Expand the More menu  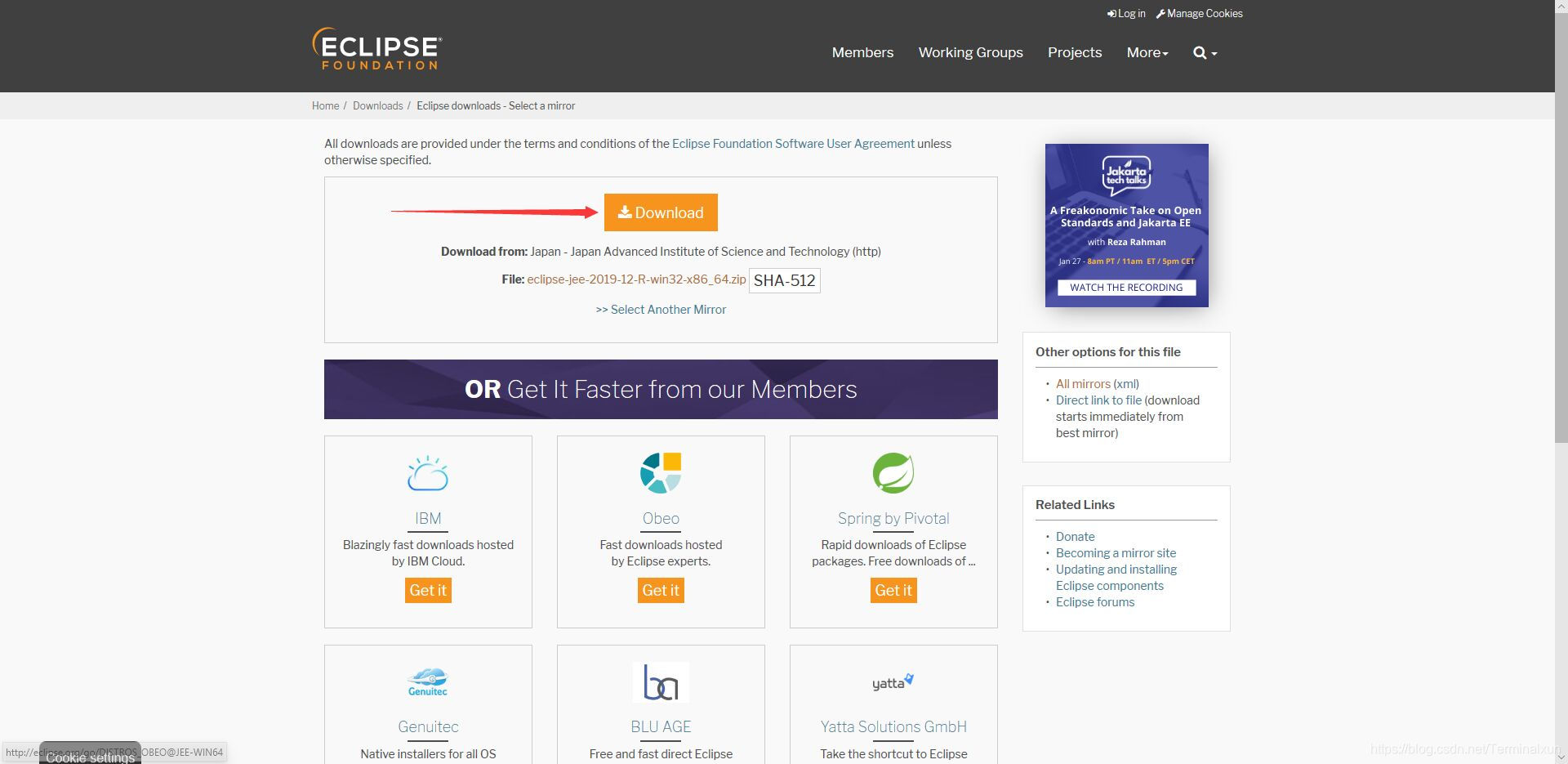coord(1147,52)
